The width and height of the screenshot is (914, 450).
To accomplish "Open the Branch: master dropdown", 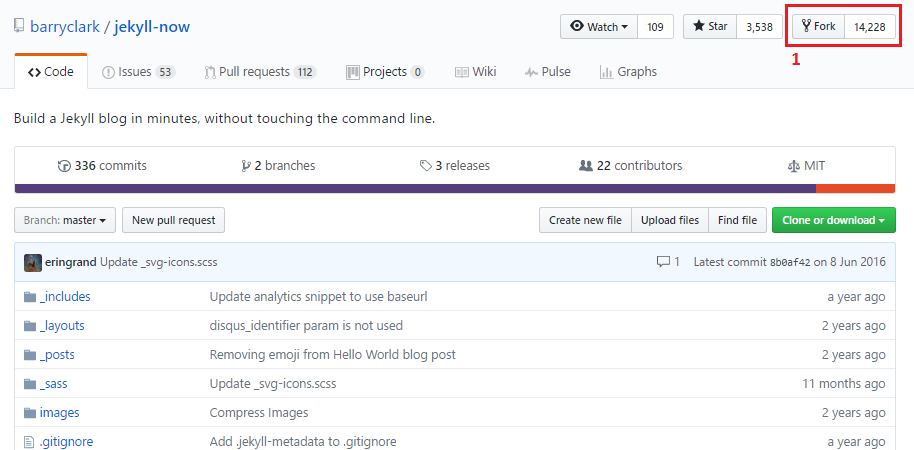I will pos(65,220).
